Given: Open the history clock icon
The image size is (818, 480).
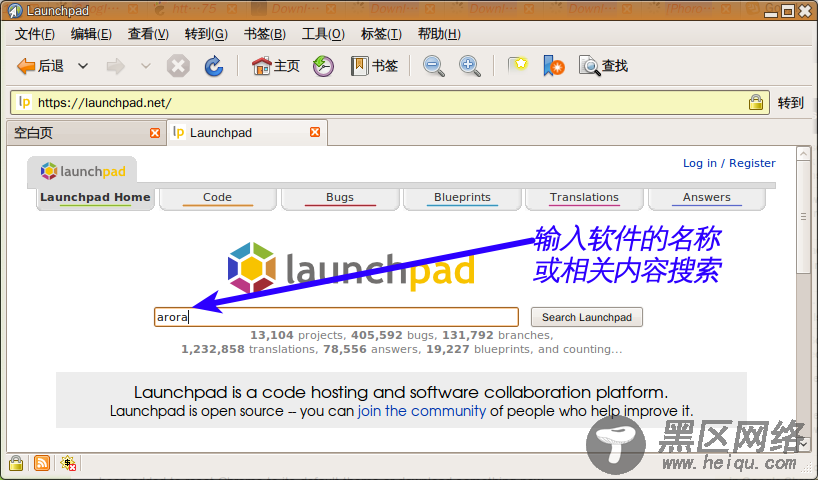Looking at the screenshot, I should point(323,66).
